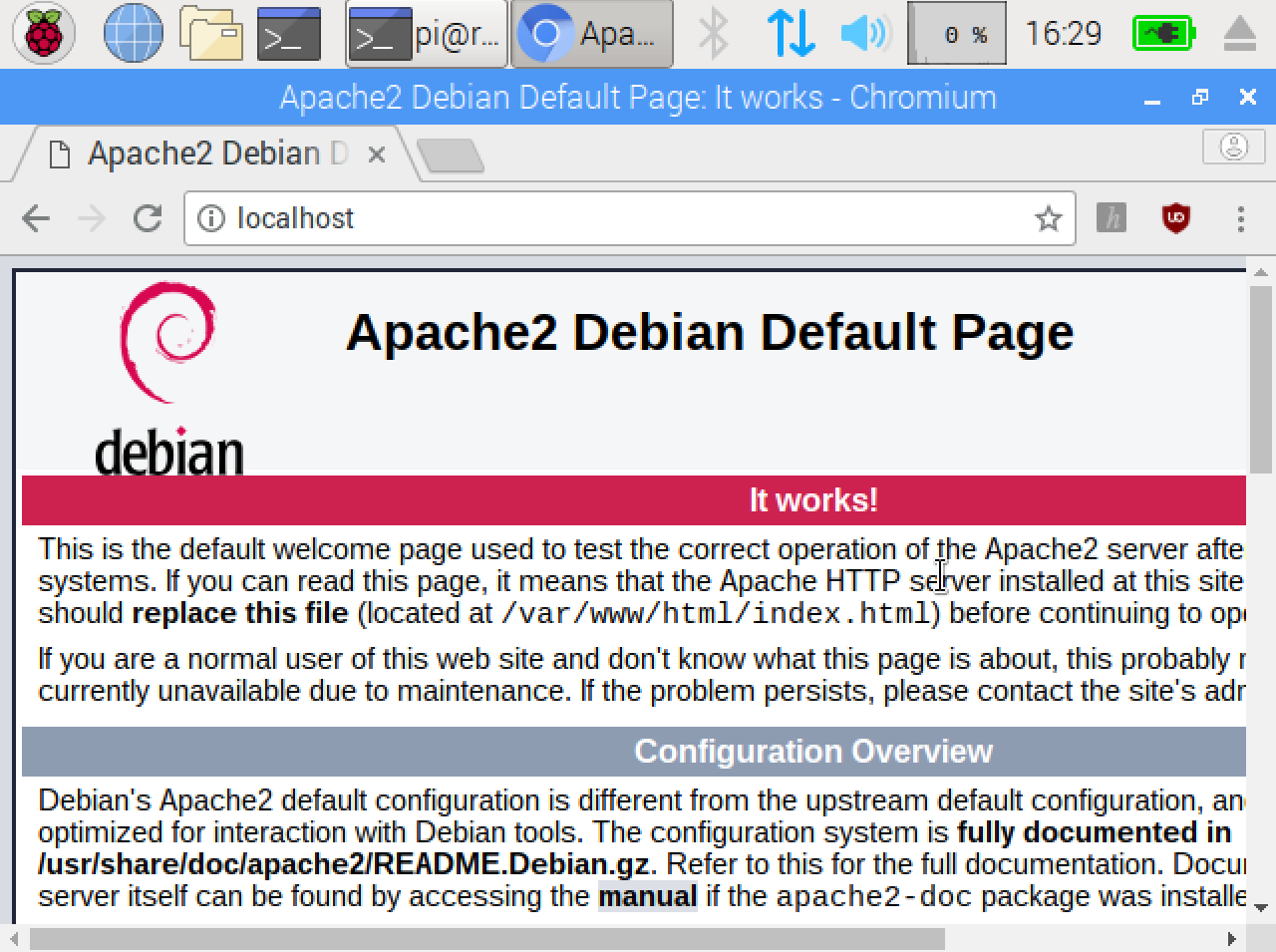Click the volume speaker icon
Viewport: 1276px width, 952px height.
[864, 33]
